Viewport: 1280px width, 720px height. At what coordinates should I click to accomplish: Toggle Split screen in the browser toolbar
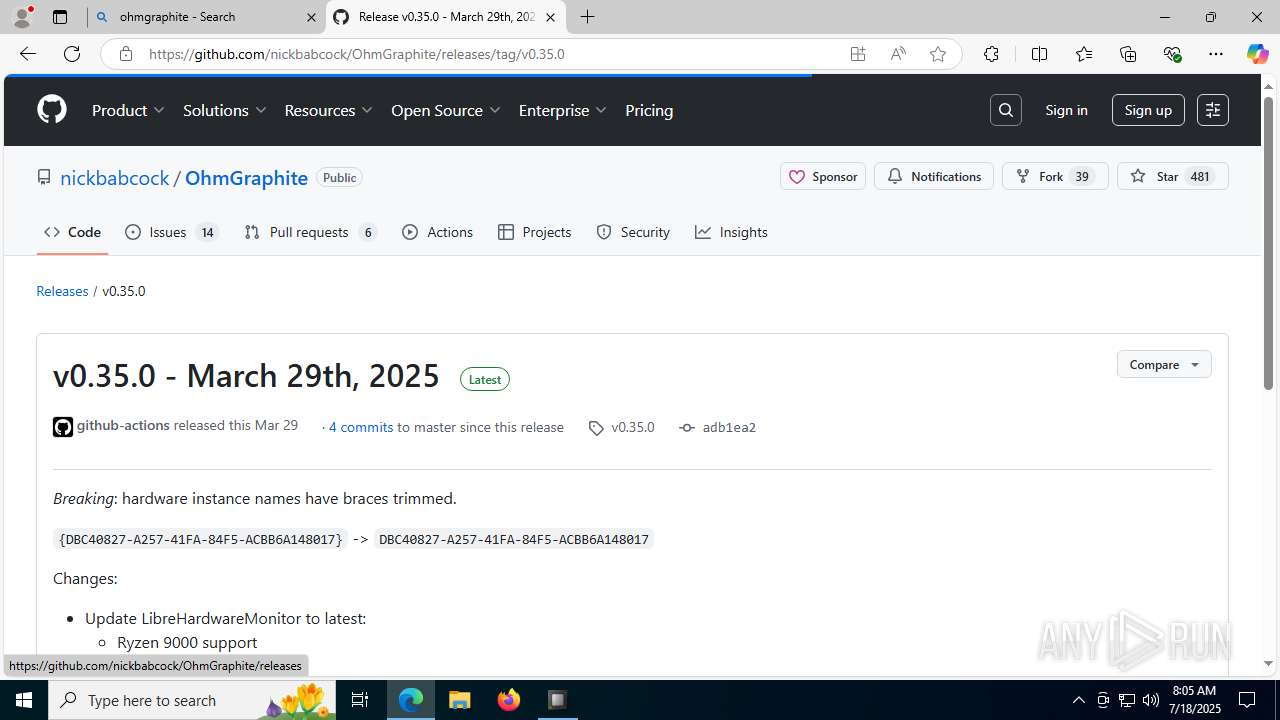point(1039,54)
